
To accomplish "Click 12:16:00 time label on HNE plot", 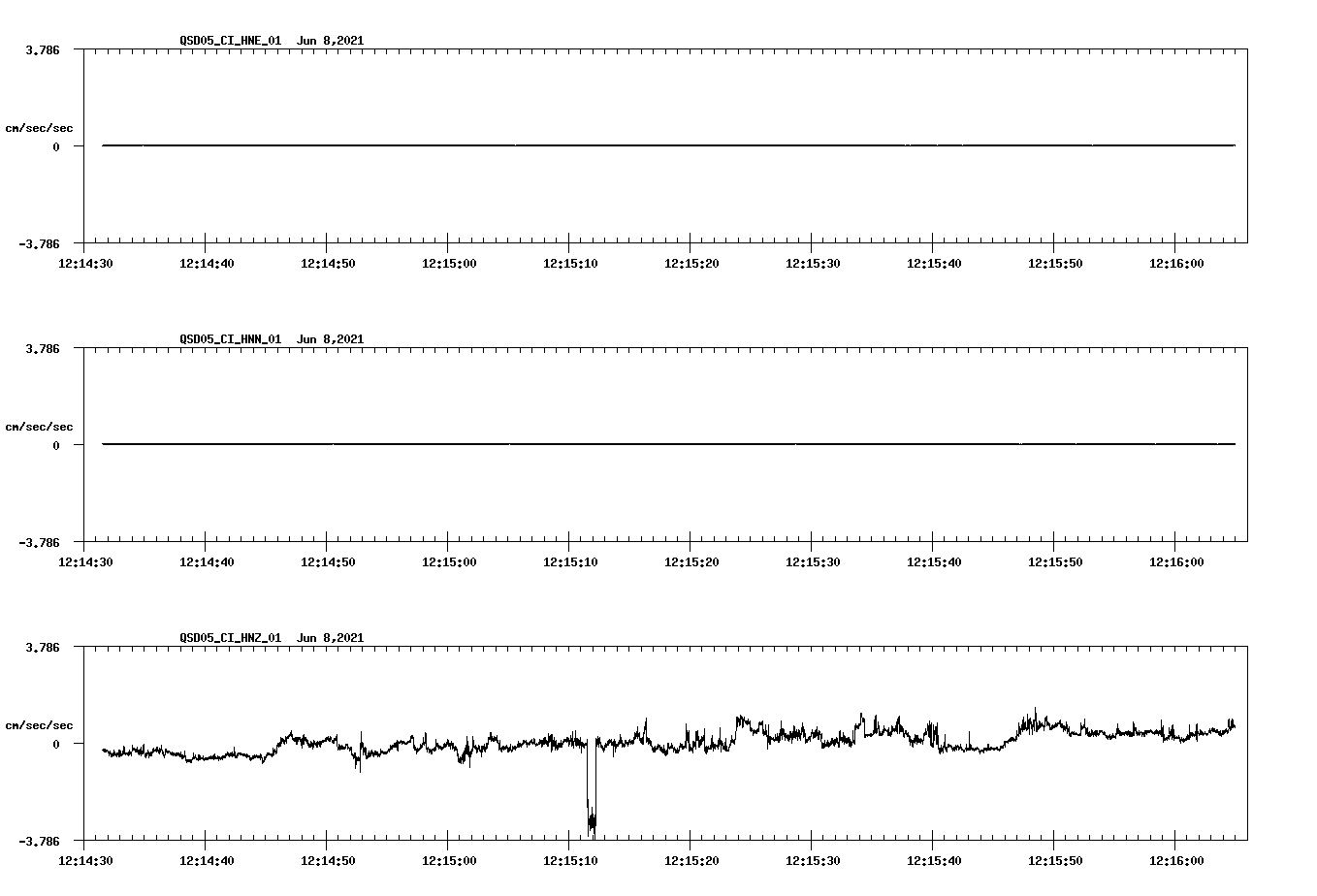I will 1175,264.
